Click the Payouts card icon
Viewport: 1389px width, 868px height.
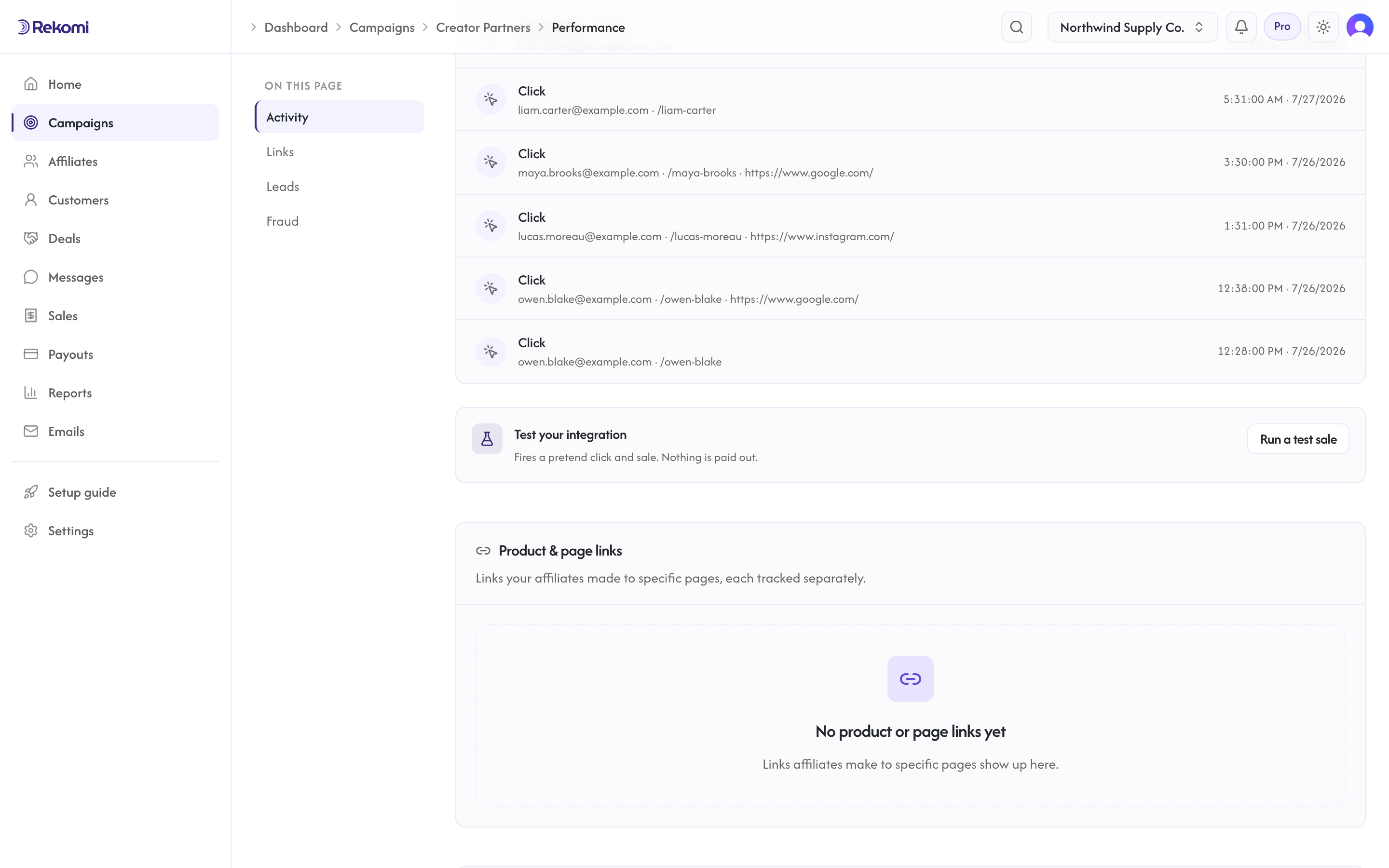pos(31,353)
